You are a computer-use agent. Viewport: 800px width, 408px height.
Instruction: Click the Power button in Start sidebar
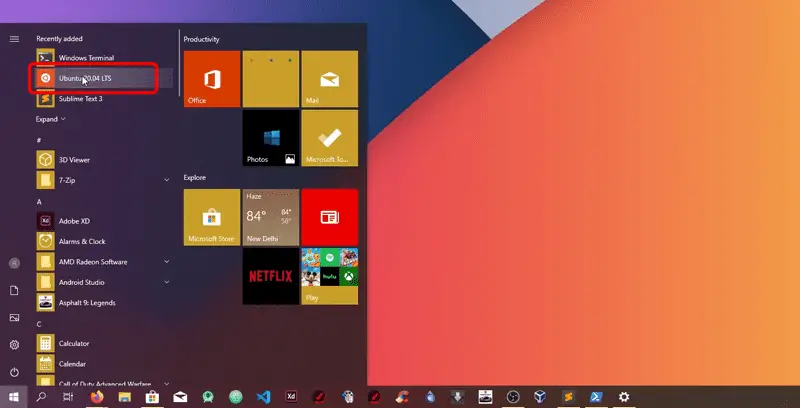click(x=14, y=372)
